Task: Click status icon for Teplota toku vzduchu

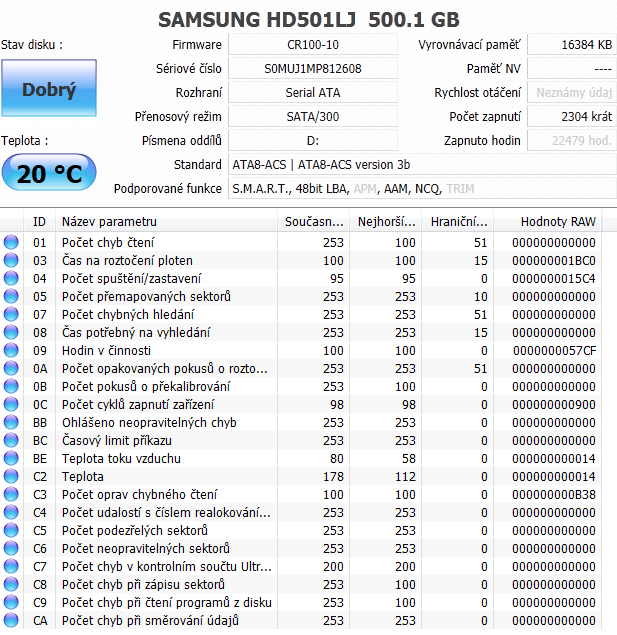Action: coord(11,458)
